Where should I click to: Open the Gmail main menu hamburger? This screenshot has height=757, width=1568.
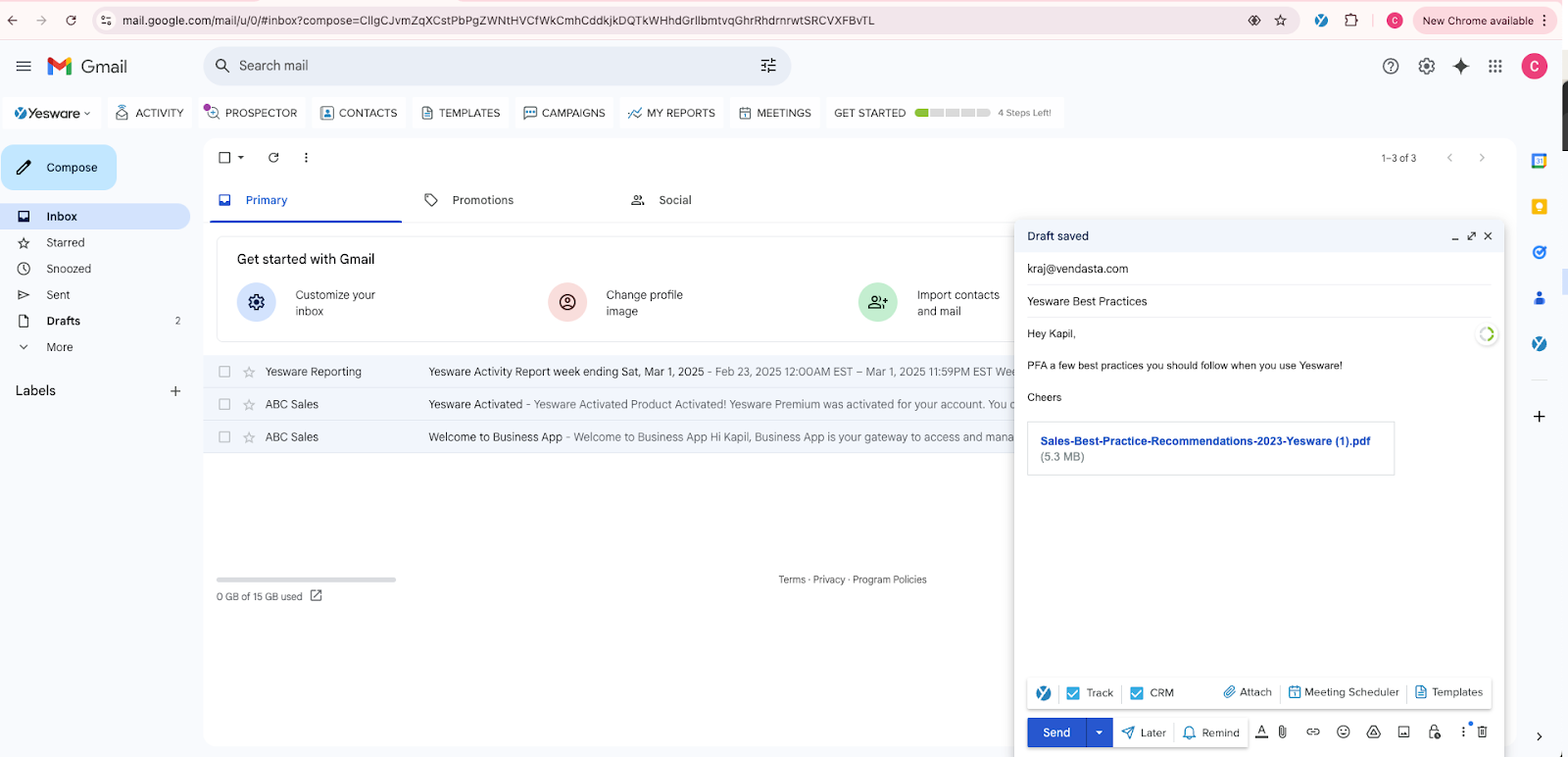pos(24,66)
